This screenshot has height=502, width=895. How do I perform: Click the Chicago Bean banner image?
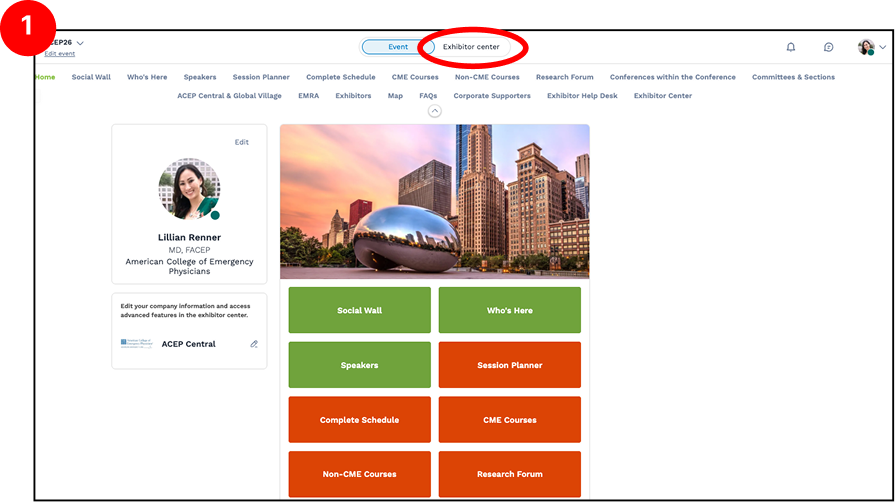pos(434,202)
